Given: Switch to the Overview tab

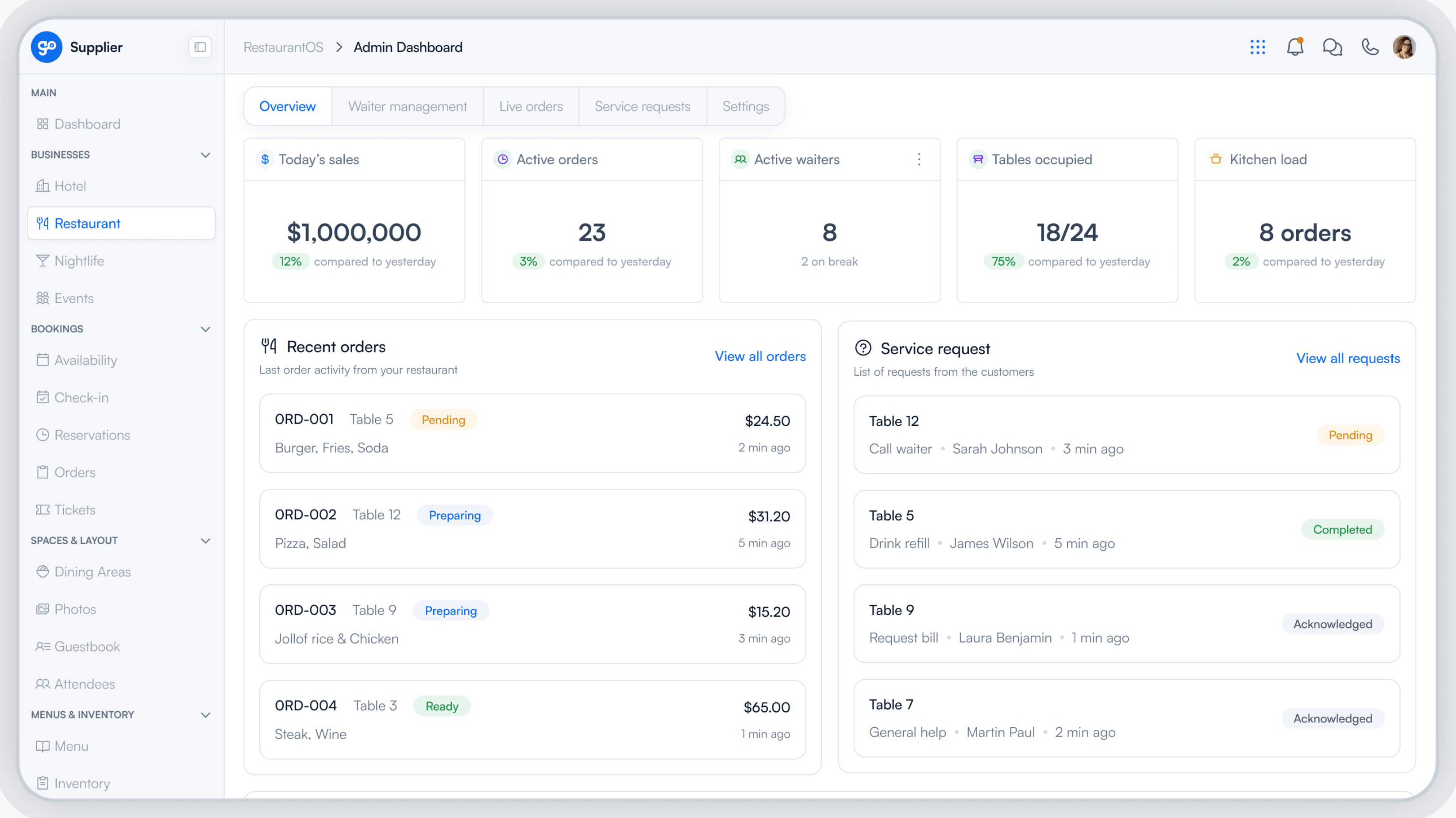Looking at the screenshot, I should 288,106.
